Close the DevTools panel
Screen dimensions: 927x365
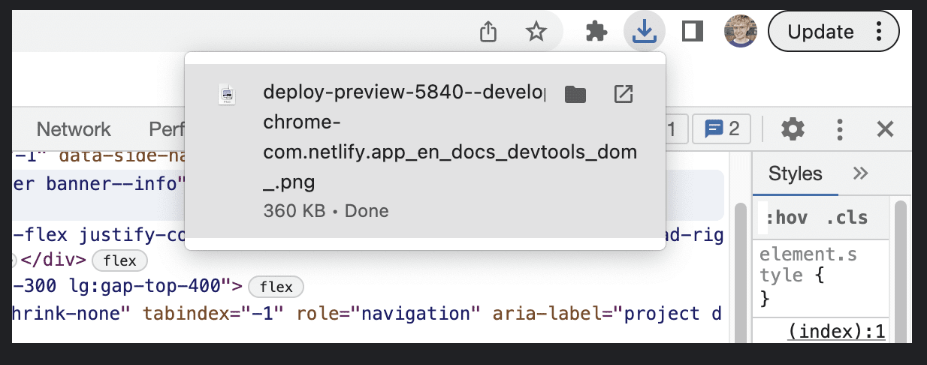884,129
